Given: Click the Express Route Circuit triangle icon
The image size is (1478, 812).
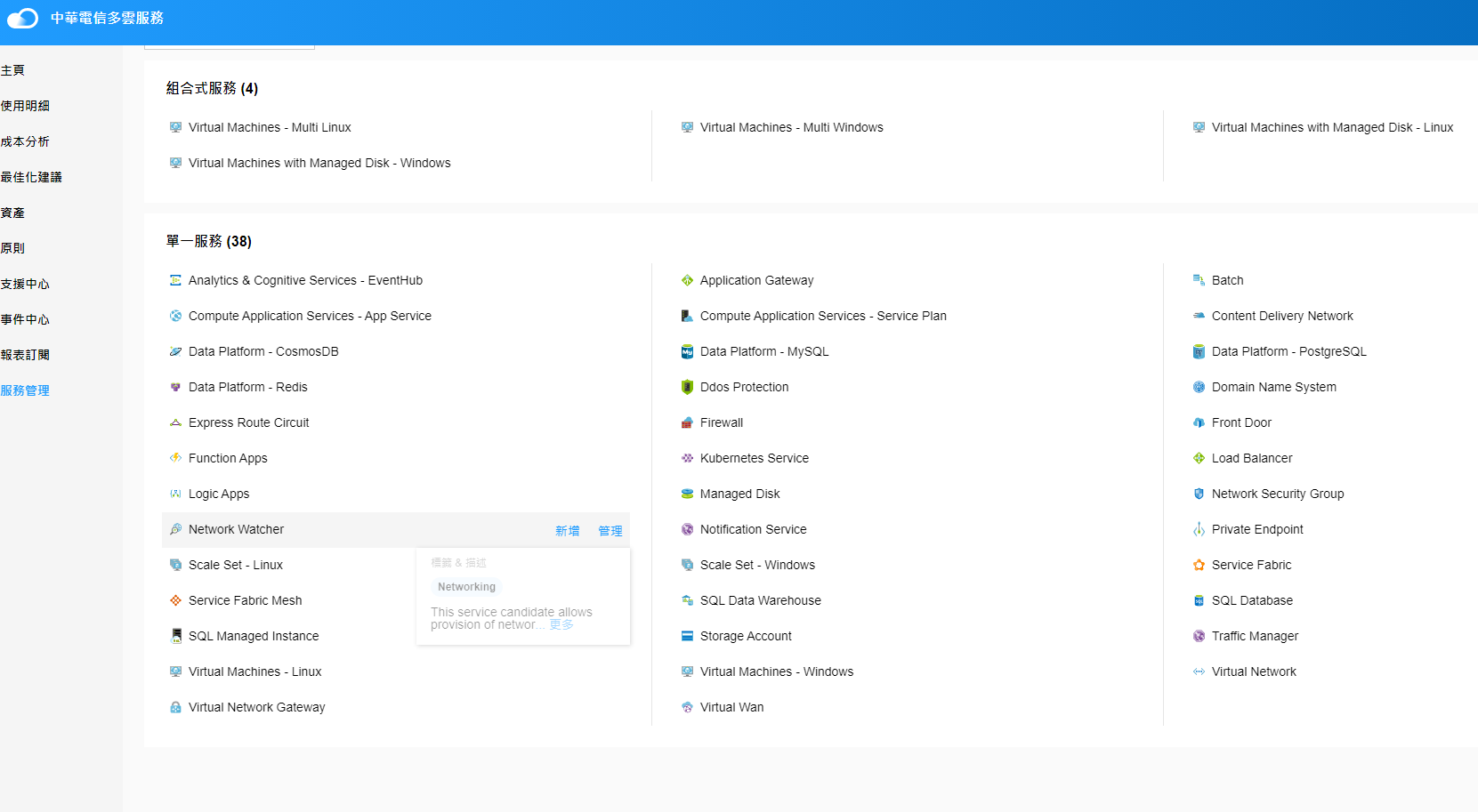Looking at the screenshot, I should pos(175,422).
